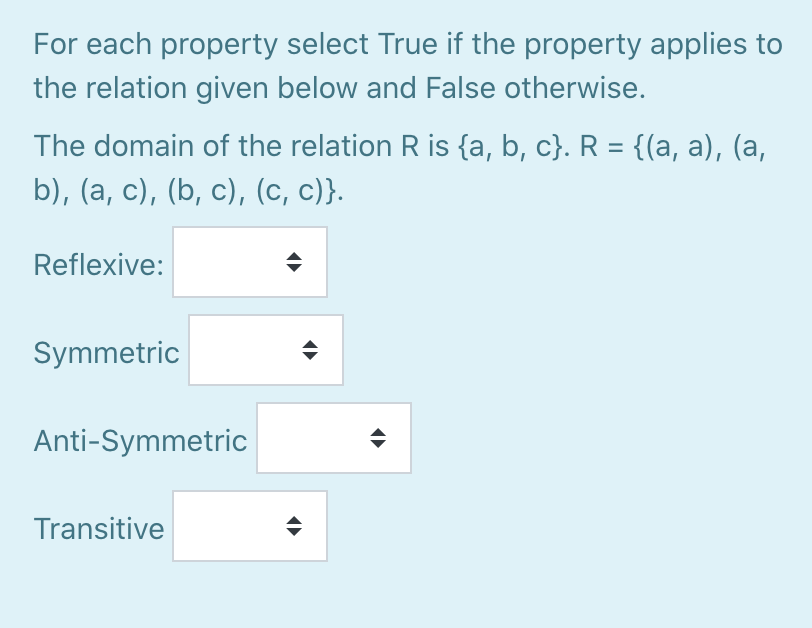Image resolution: width=812 pixels, height=628 pixels.
Task: Click the Transitive label text
Action: (x=99, y=528)
